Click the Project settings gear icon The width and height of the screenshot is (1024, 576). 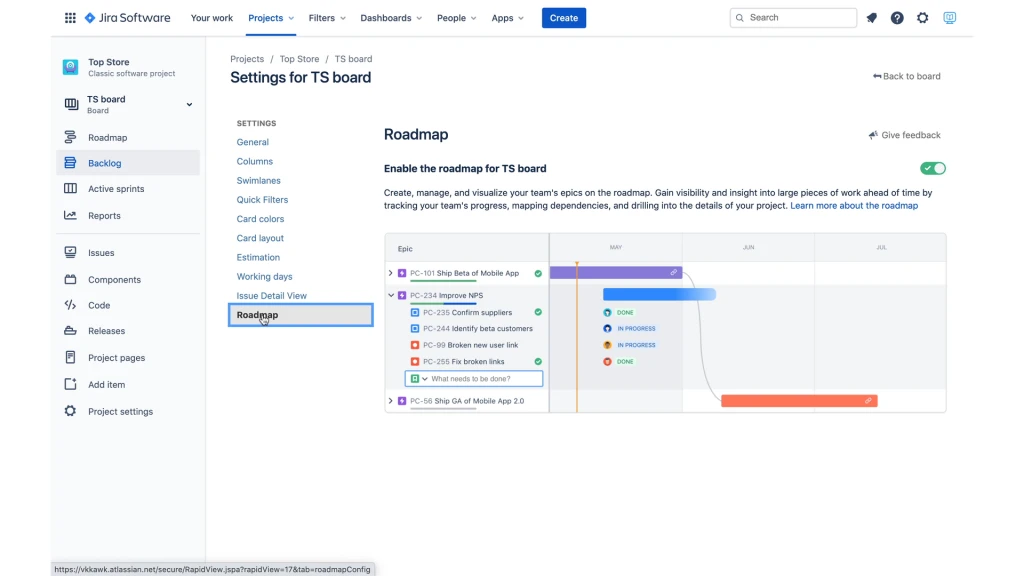click(x=70, y=411)
